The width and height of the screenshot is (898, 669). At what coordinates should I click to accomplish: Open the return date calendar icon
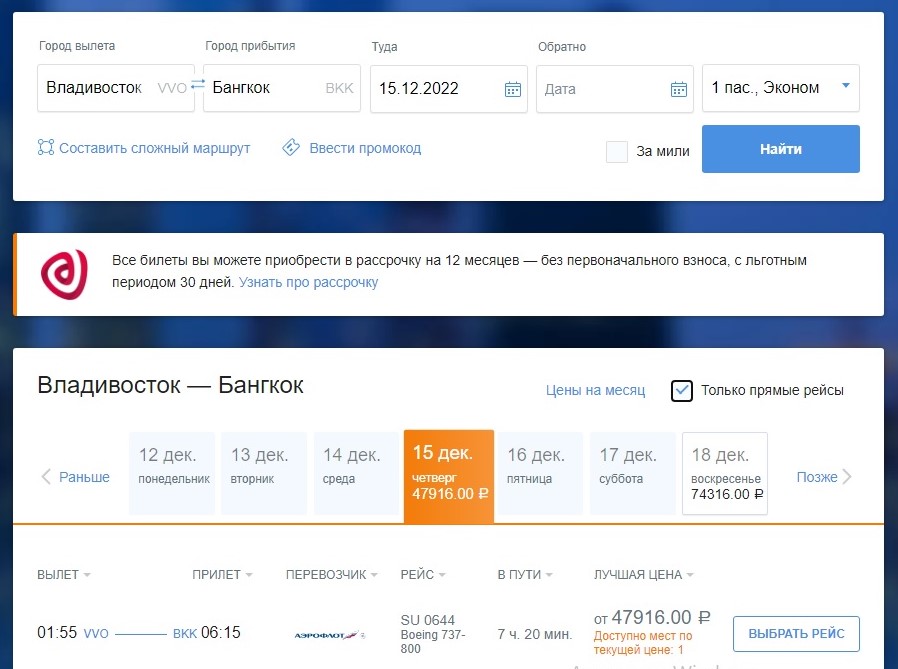tap(678, 89)
